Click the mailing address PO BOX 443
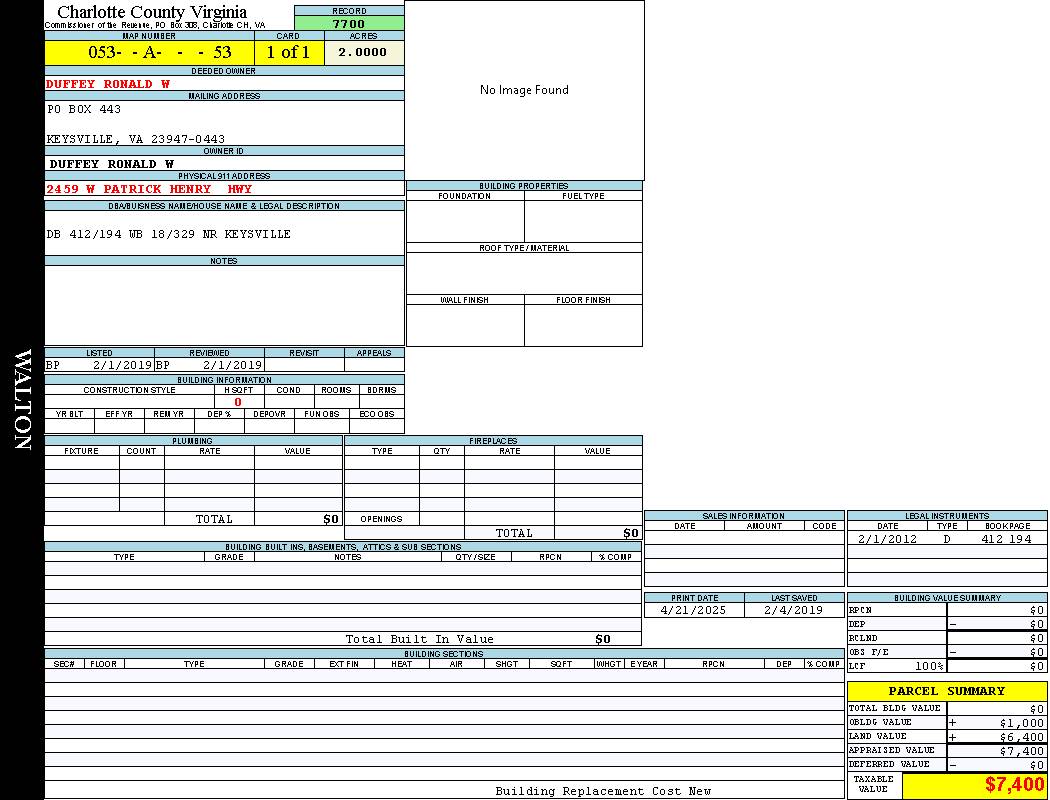Image resolution: width=1050 pixels, height=800 pixels. (84, 109)
